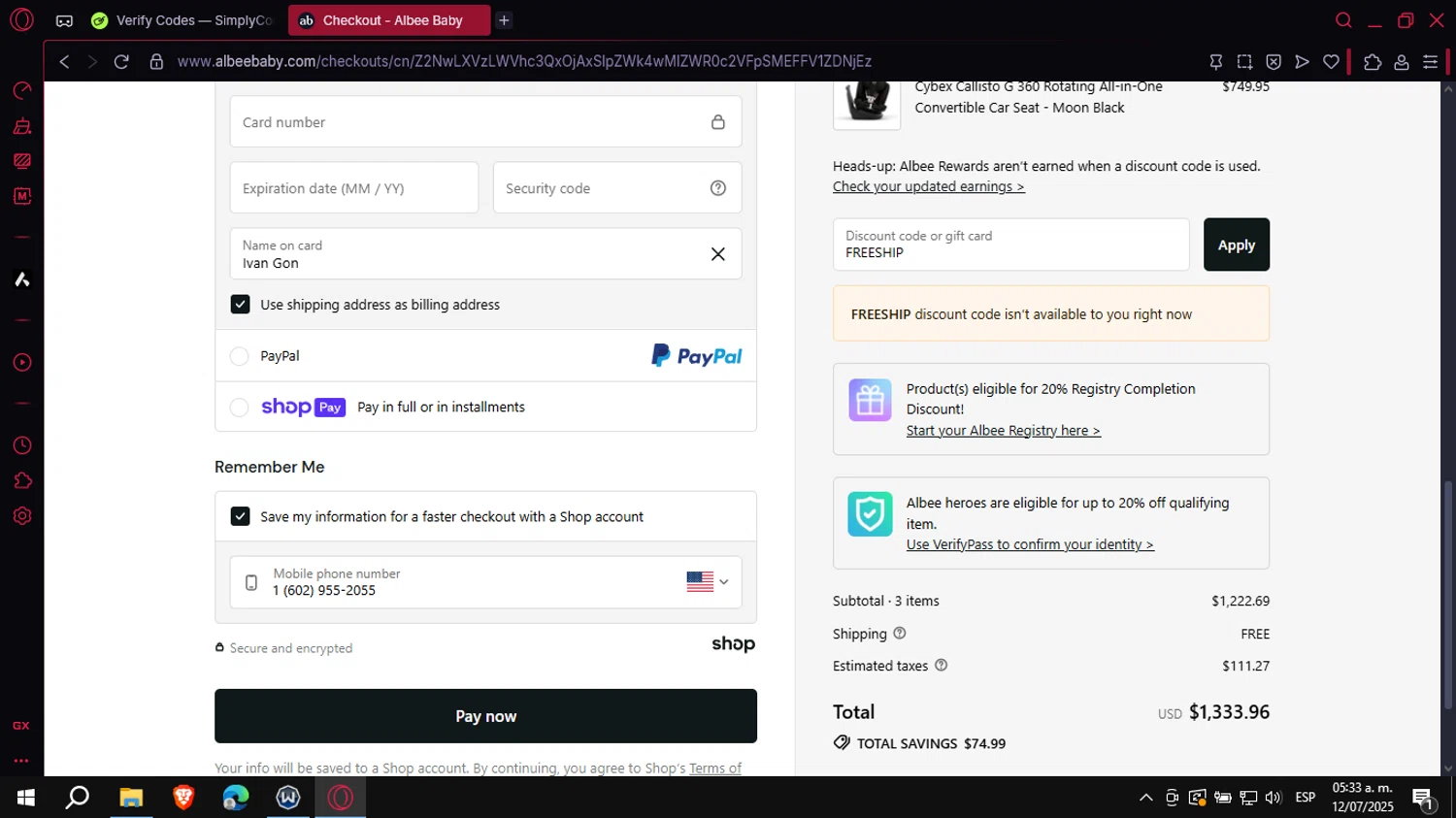Open the Easy Setup sliders icon
The width and height of the screenshot is (1456, 818).
(1430, 61)
